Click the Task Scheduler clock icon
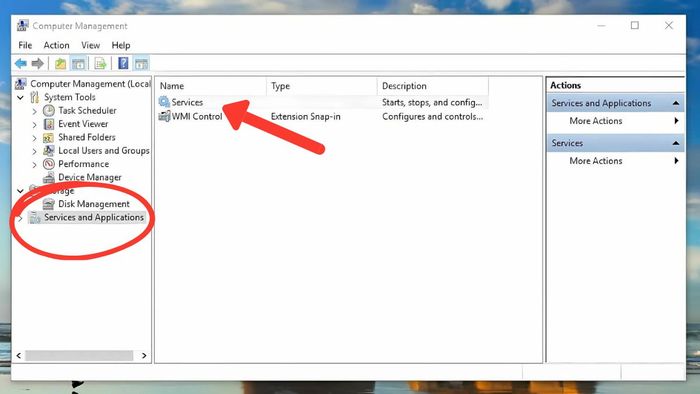This screenshot has width=700, height=394. (49, 110)
